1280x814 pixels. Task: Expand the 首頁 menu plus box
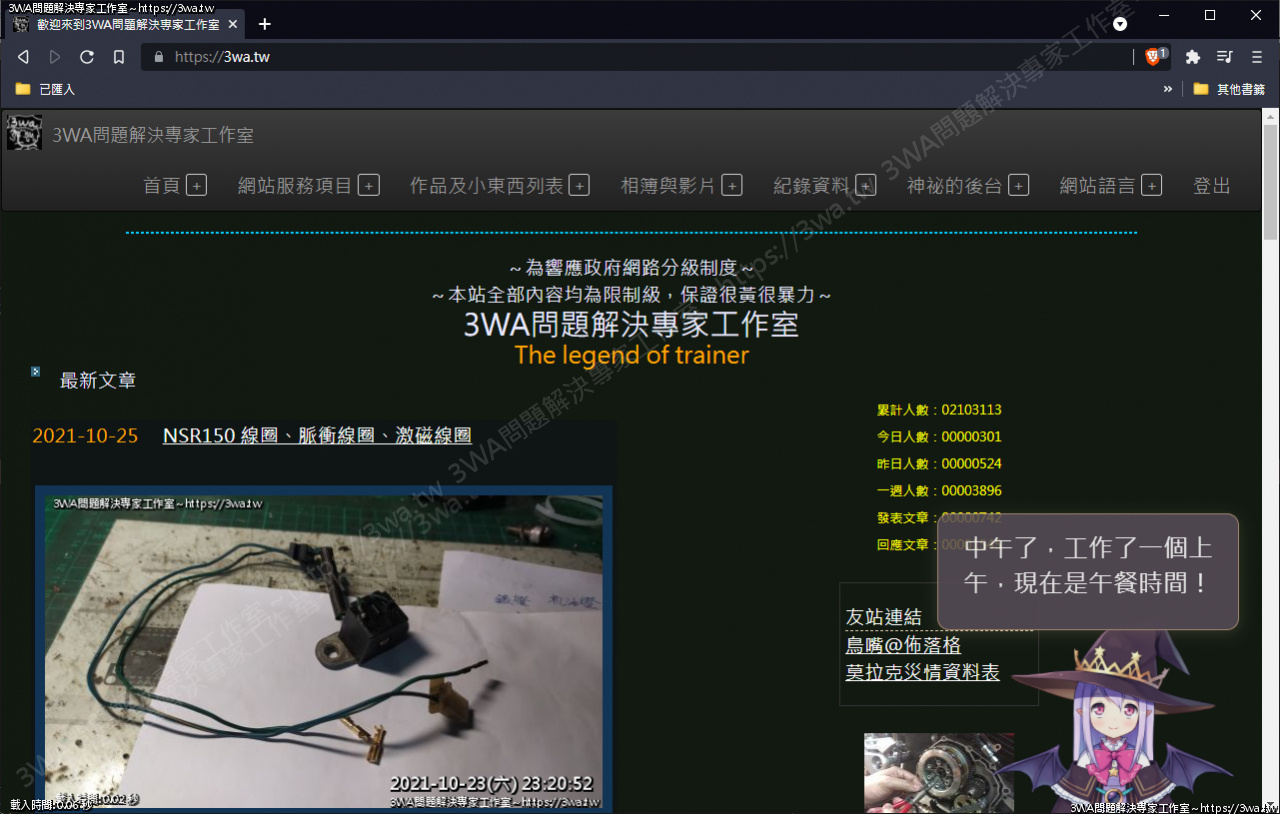196,186
